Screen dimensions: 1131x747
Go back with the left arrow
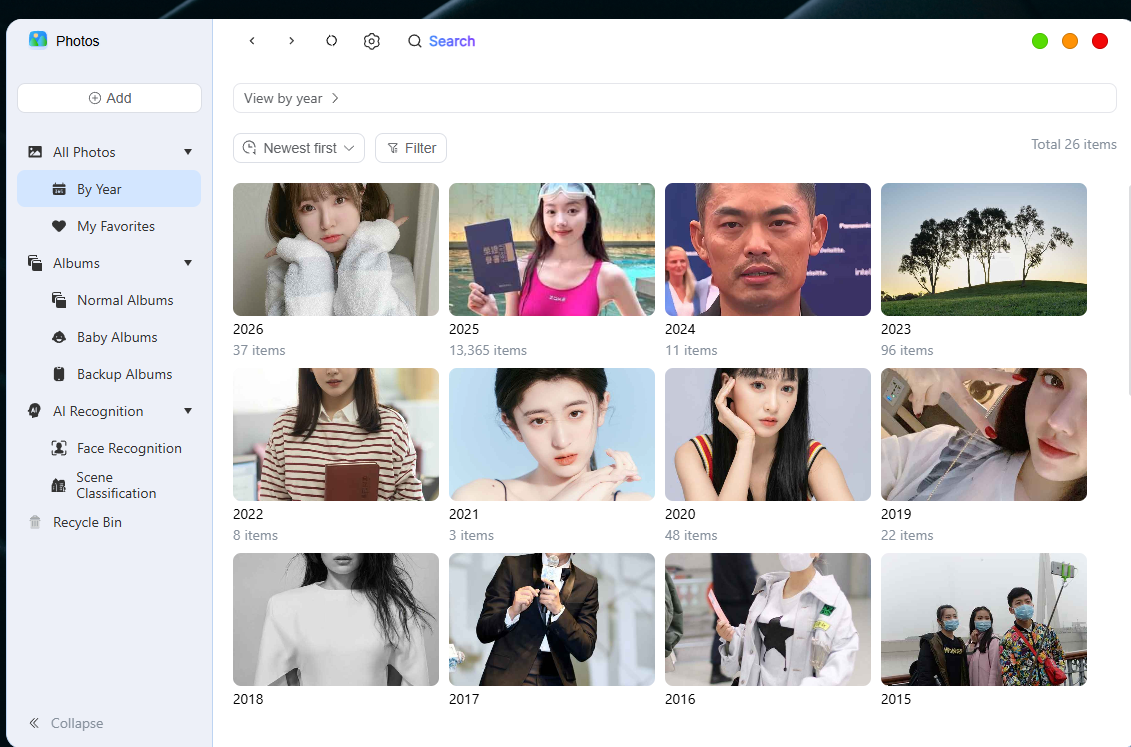pyautogui.click(x=252, y=41)
